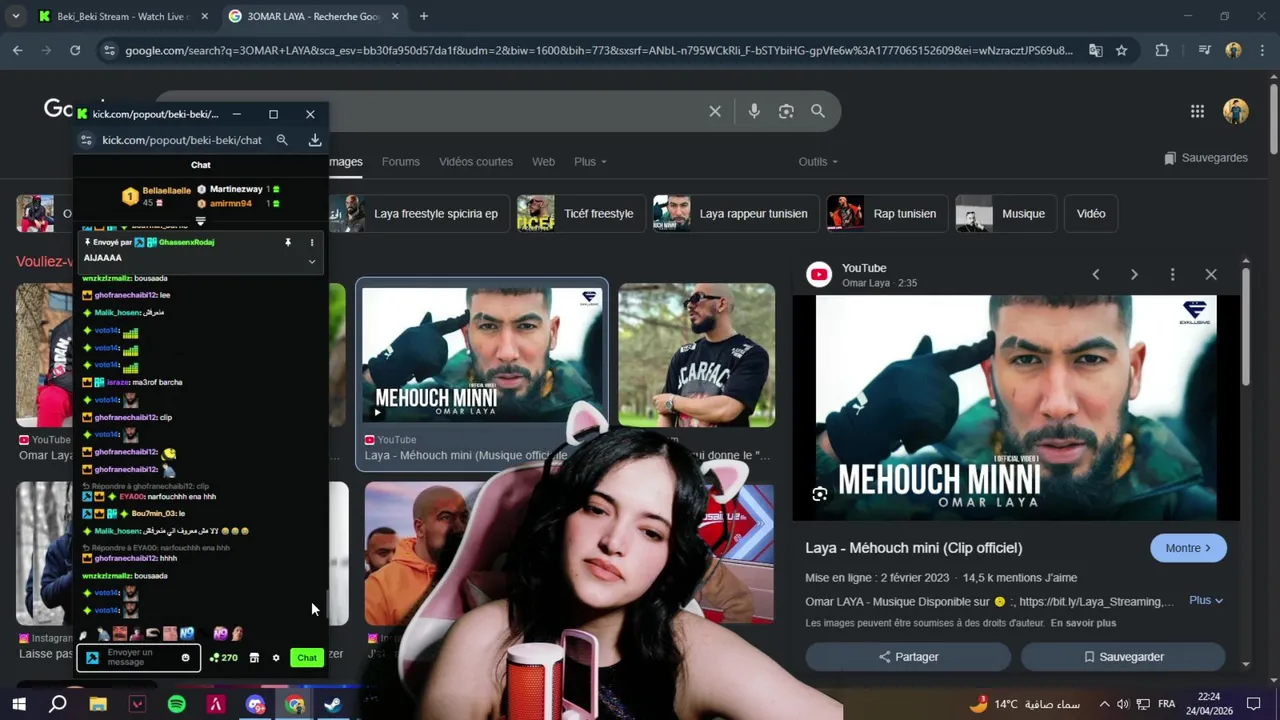Screen dimensions: 1280x720
Task: Select the Musique filter chip
Action: point(1005,213)
